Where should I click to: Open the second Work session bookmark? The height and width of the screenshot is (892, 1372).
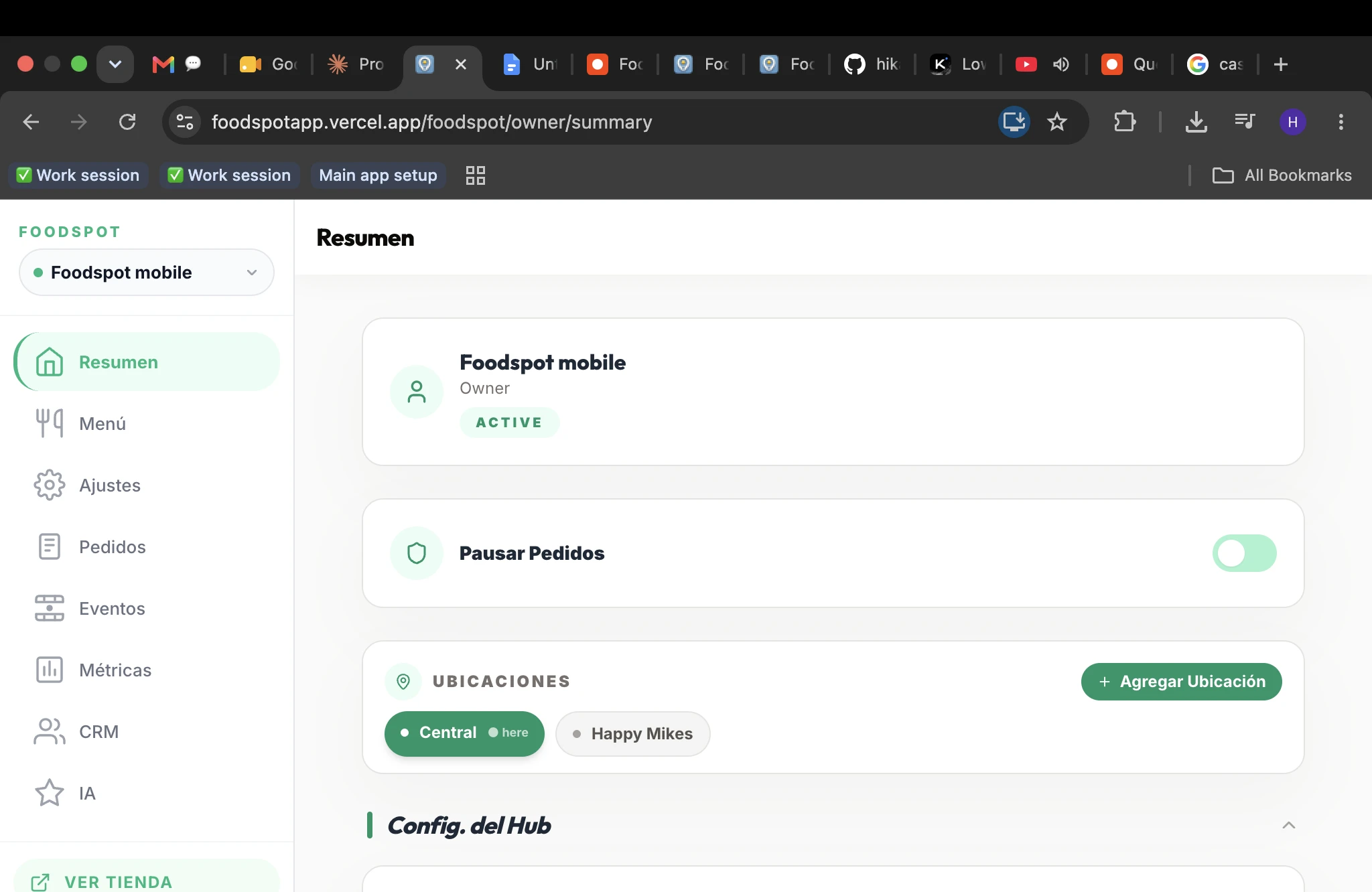pos(229,175)
